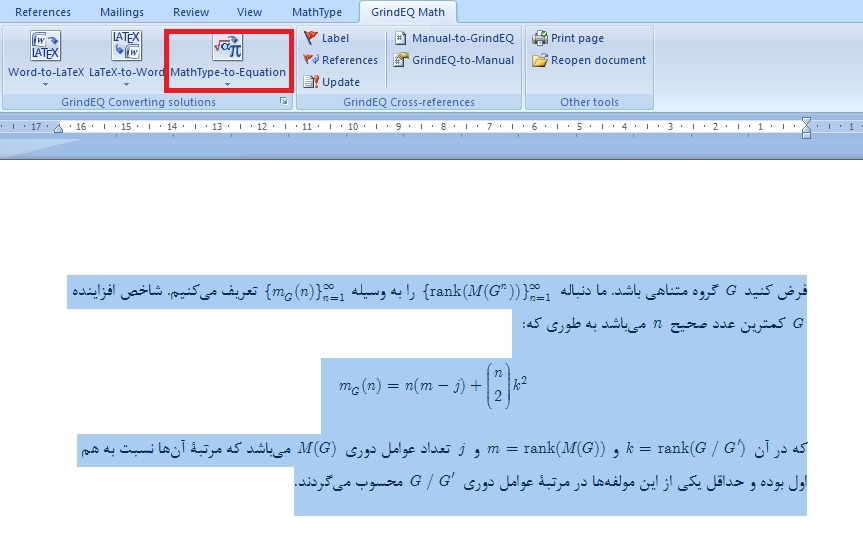
Task: Click the Other tools group label
Action: [x=589, y=102]
